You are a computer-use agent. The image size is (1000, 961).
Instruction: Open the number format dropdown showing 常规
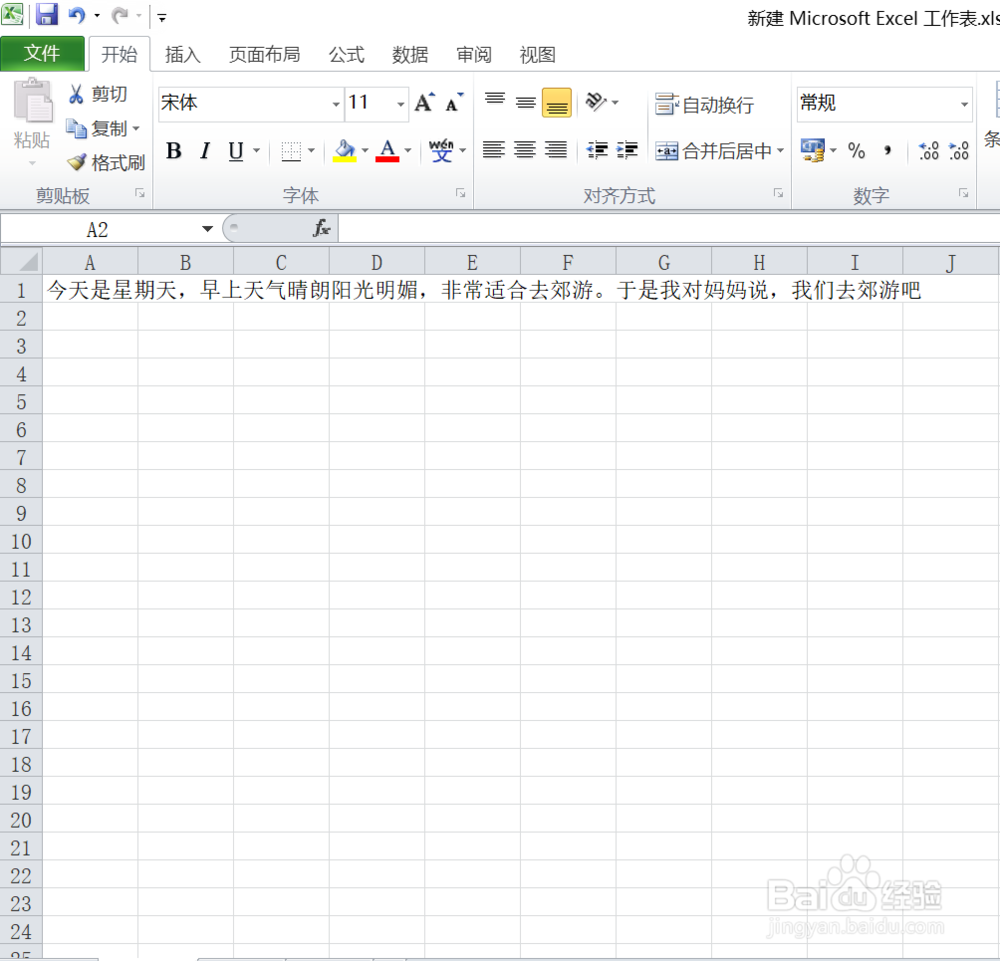click(x=966, y=104)
